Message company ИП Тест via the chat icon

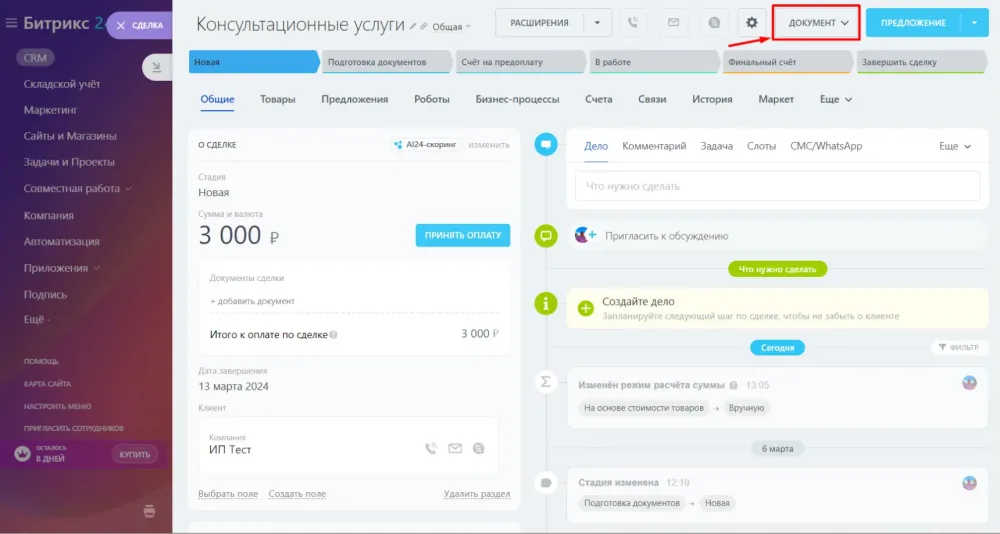click(x=478, y=449)
